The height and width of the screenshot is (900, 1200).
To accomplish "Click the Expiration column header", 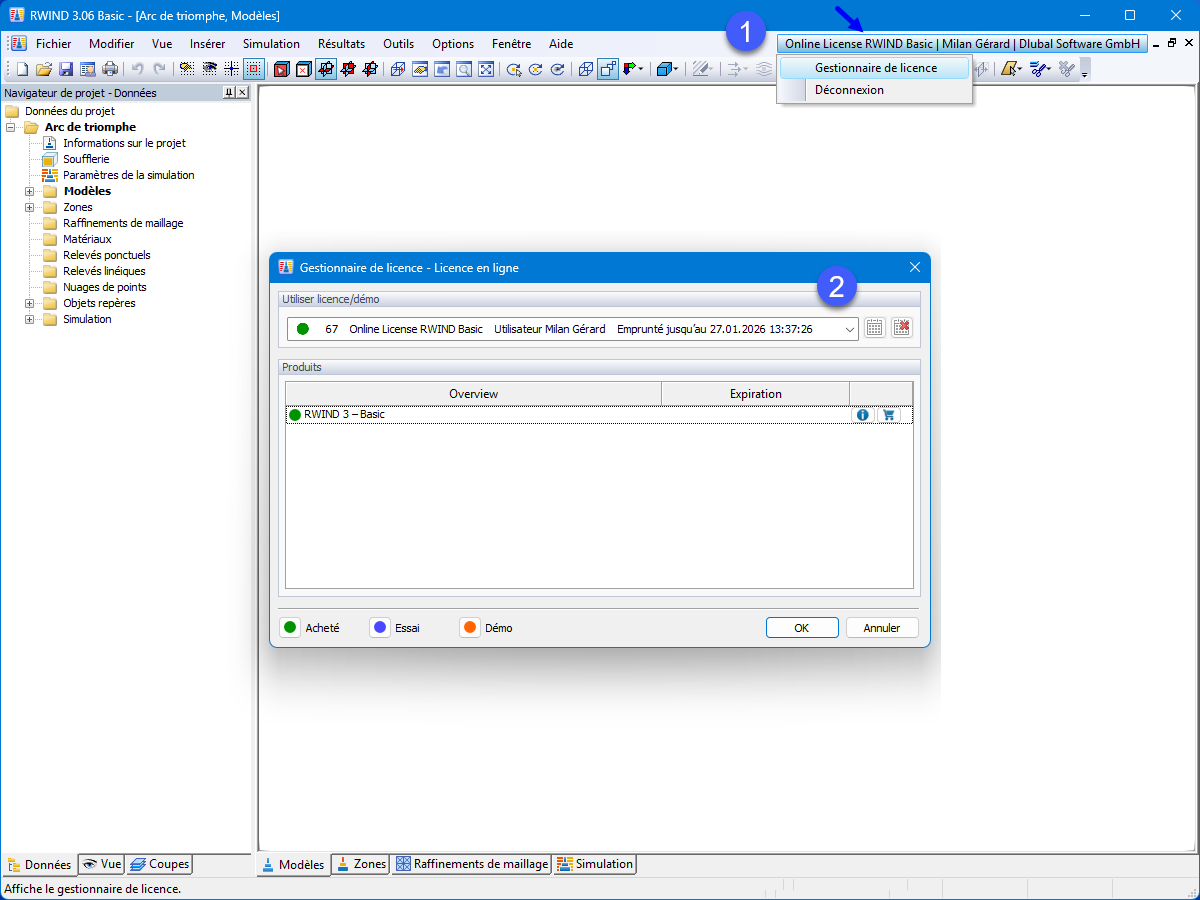I will [756, 394].
